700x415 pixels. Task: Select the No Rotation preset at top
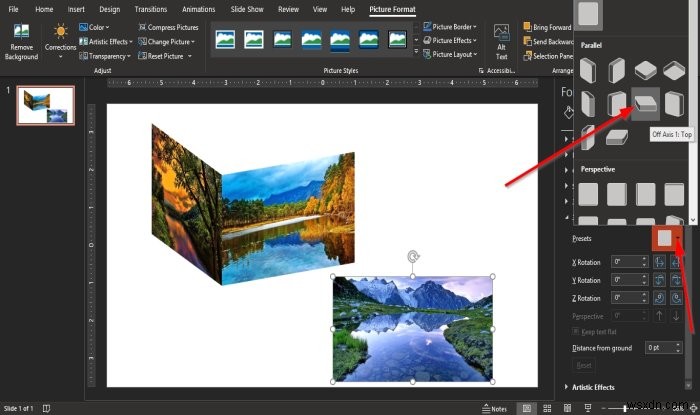coord(588,14)
